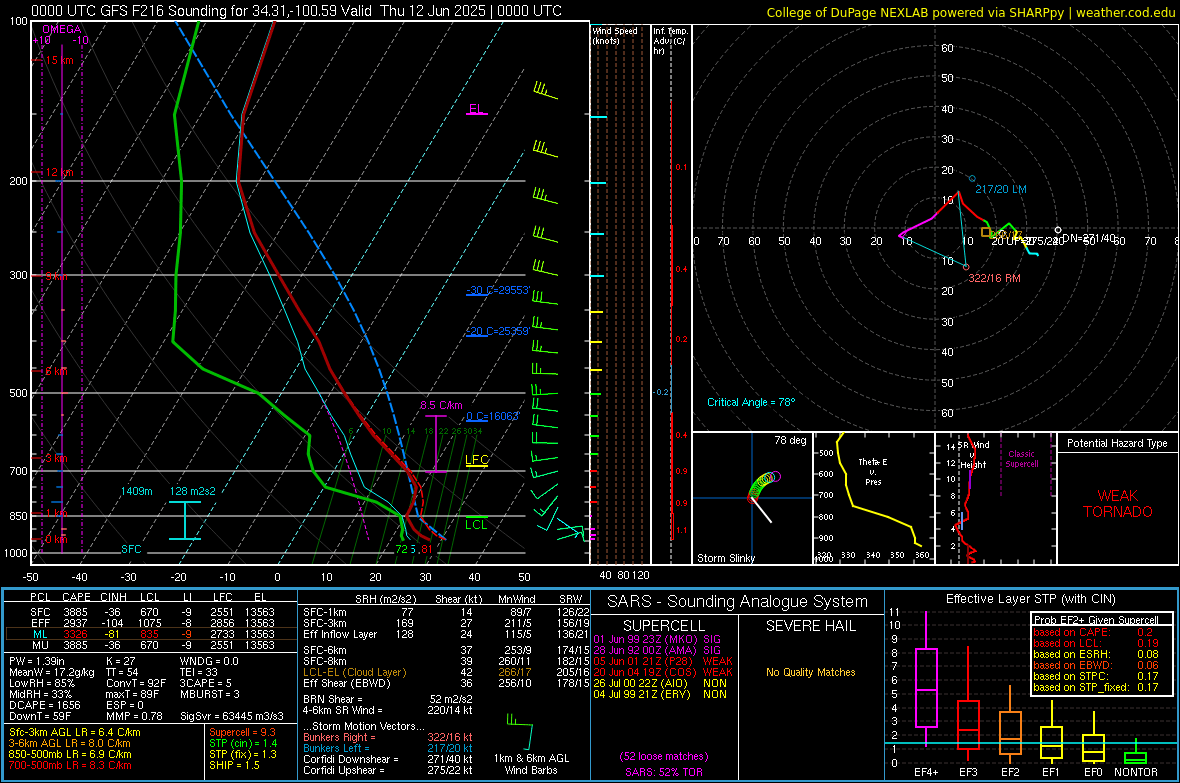Click the Critical Angle = 78° readout

click(x=751, y=402)
